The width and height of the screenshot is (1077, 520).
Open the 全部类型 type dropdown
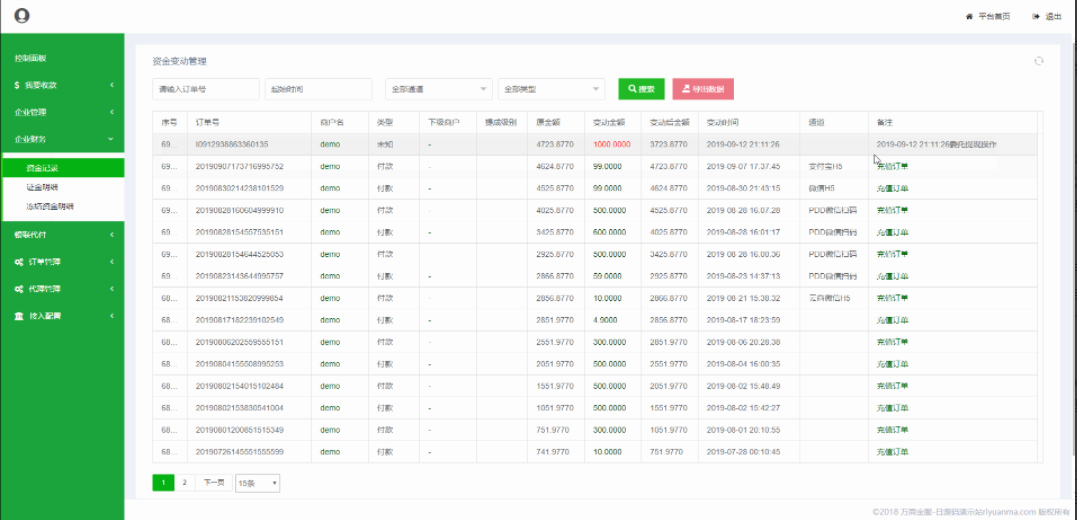coord(552,89)
